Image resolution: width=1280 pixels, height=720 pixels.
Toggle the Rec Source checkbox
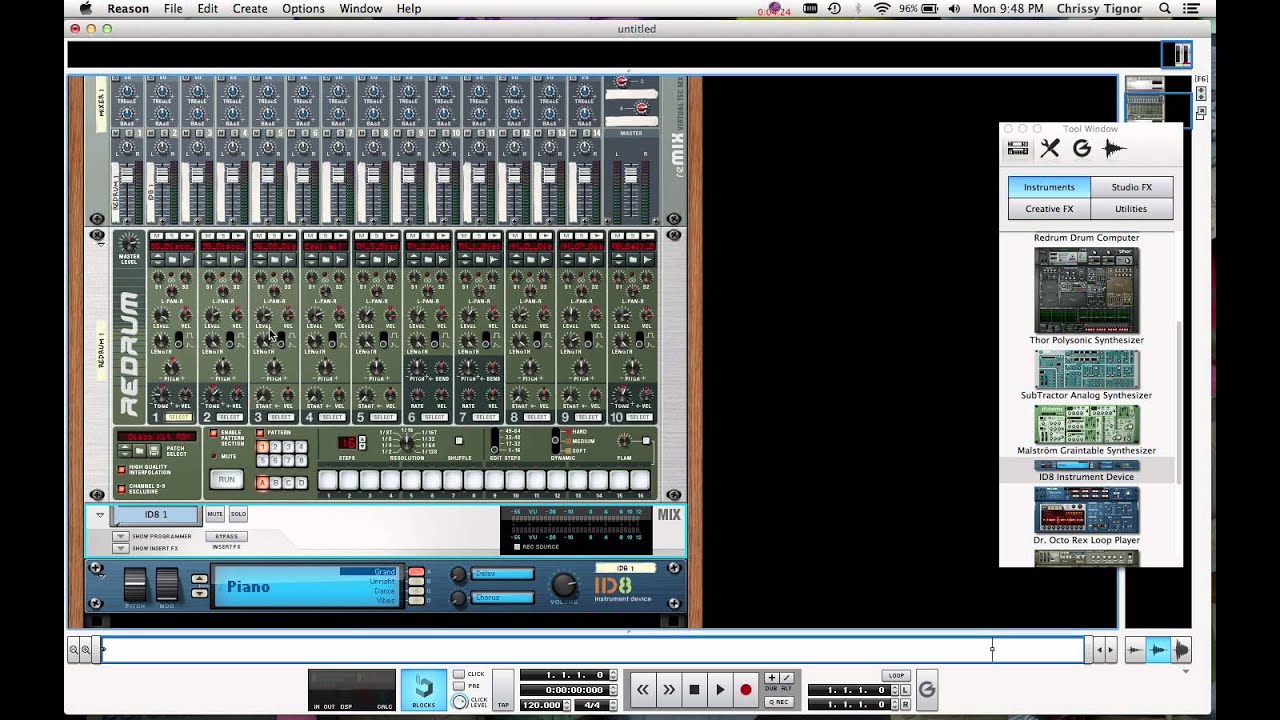(516, 547)
